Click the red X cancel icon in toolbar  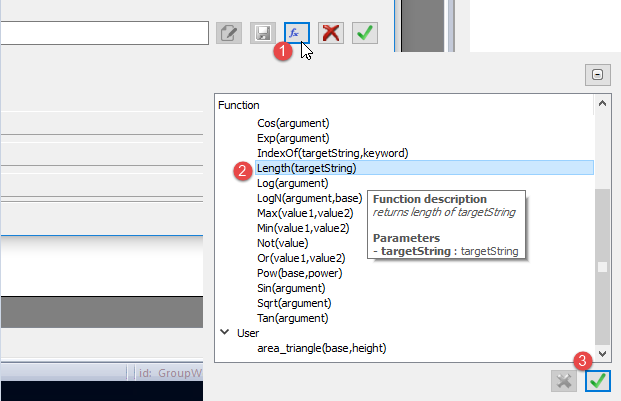[x=331, y=33]
